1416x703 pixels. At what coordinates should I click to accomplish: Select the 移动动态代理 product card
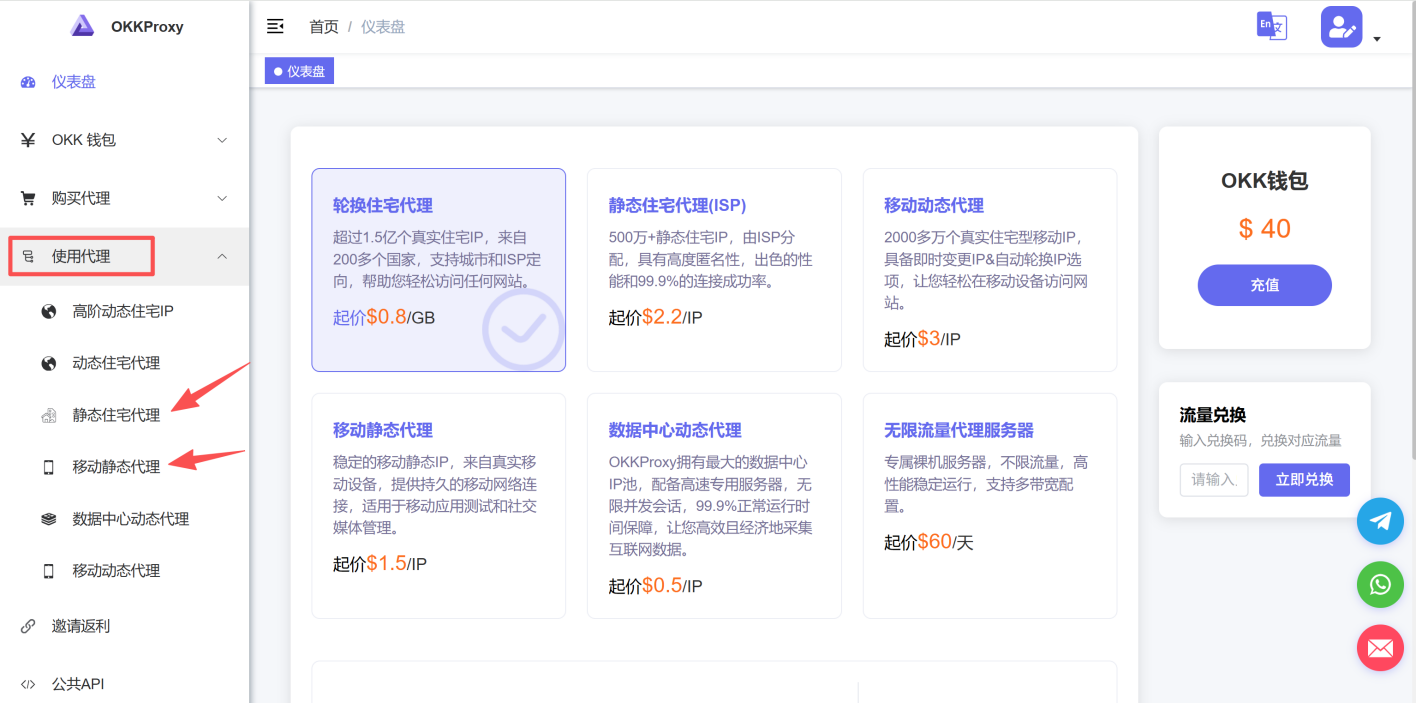pyautogui.click(x=990, y=270)
